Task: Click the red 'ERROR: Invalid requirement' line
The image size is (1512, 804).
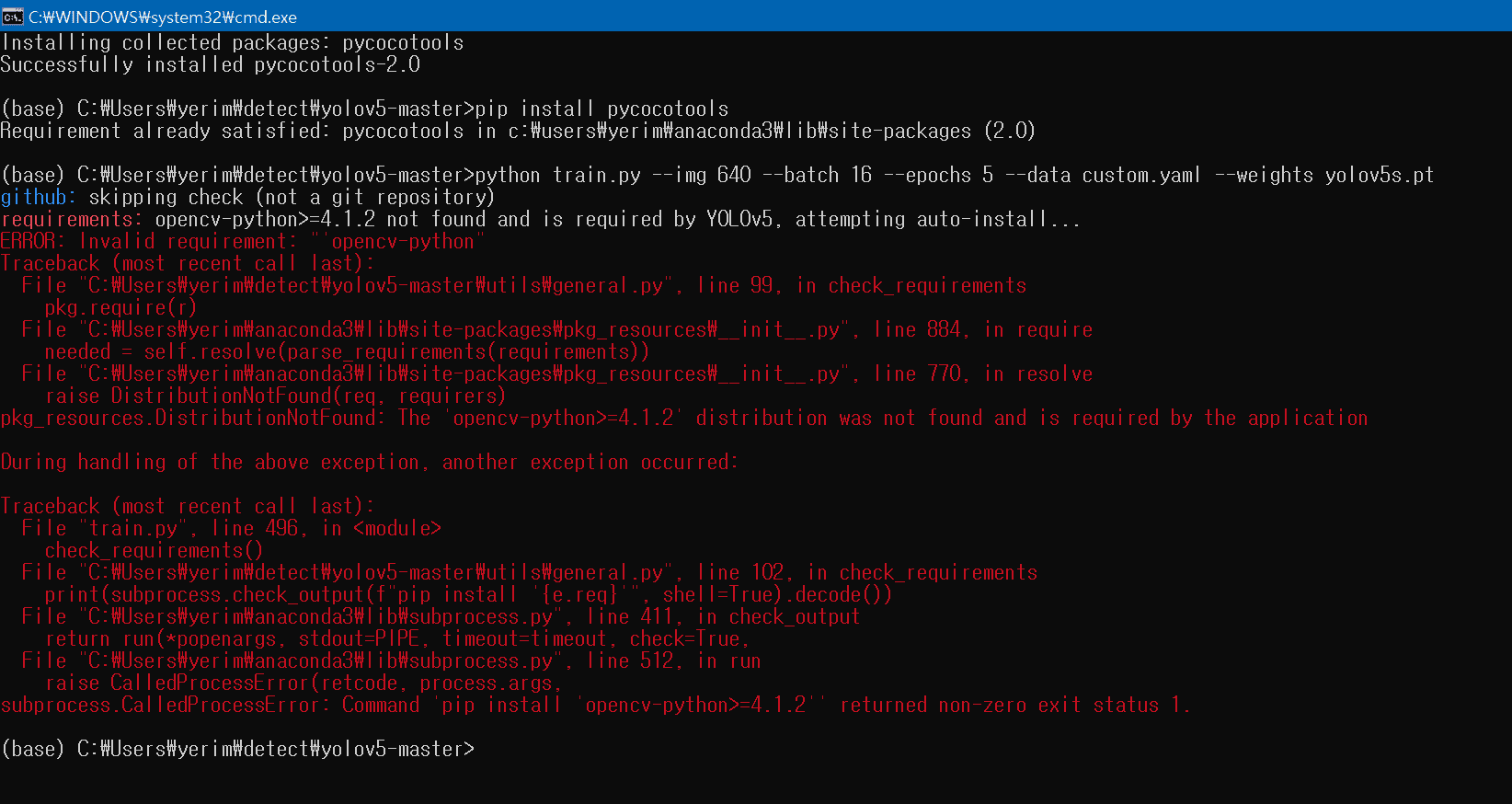Action: point(243,241)
